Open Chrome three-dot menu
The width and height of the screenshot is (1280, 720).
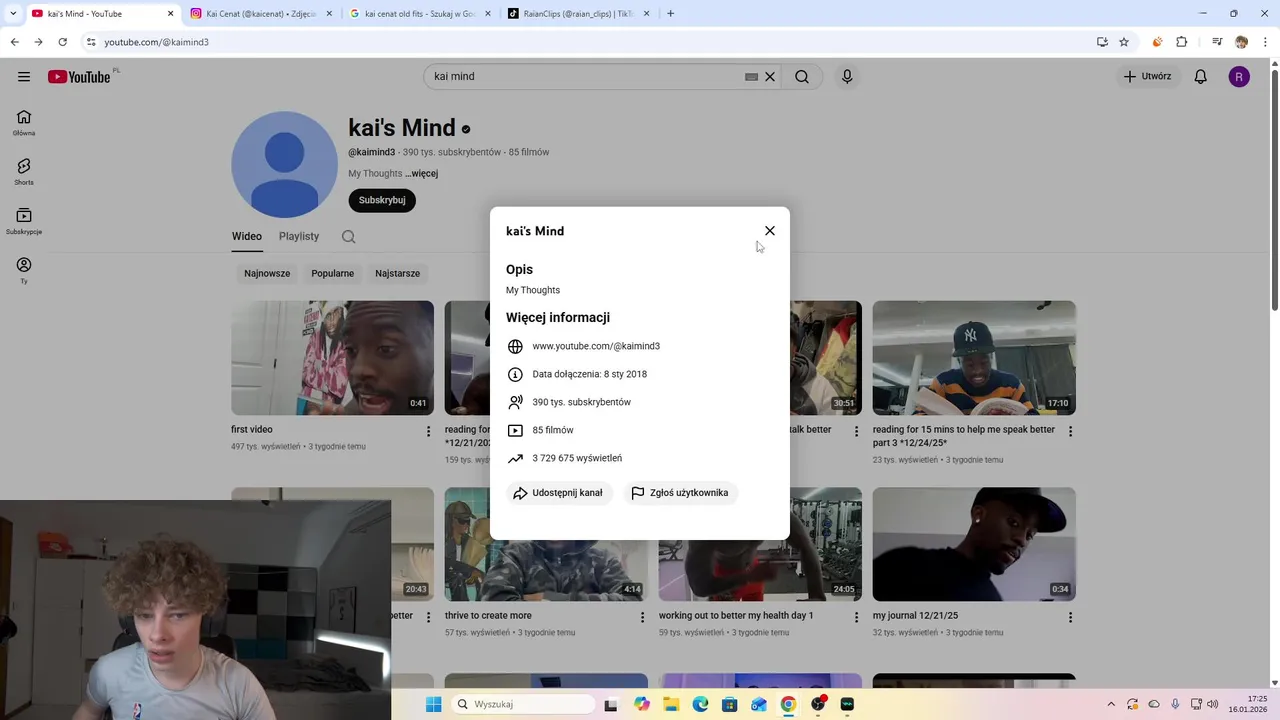tap(1265, 42)
